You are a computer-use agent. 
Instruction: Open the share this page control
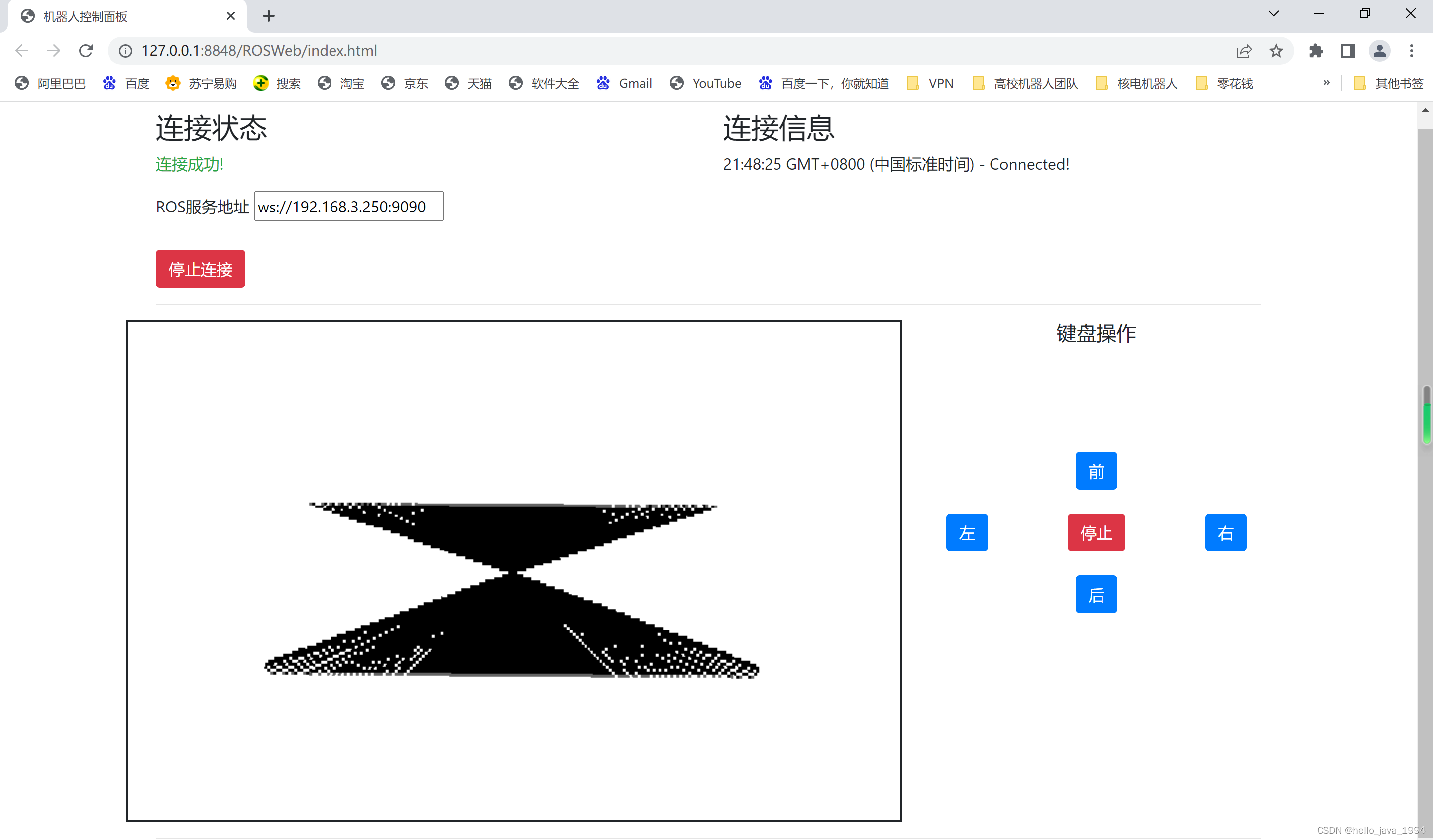pyautogui.click(x=1245, y=51)
